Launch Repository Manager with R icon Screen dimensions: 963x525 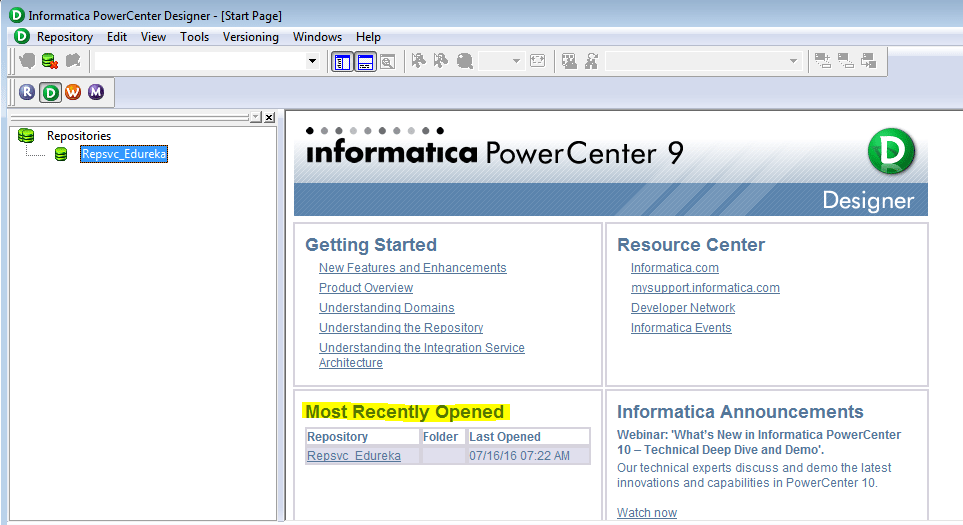coord(27,92)
